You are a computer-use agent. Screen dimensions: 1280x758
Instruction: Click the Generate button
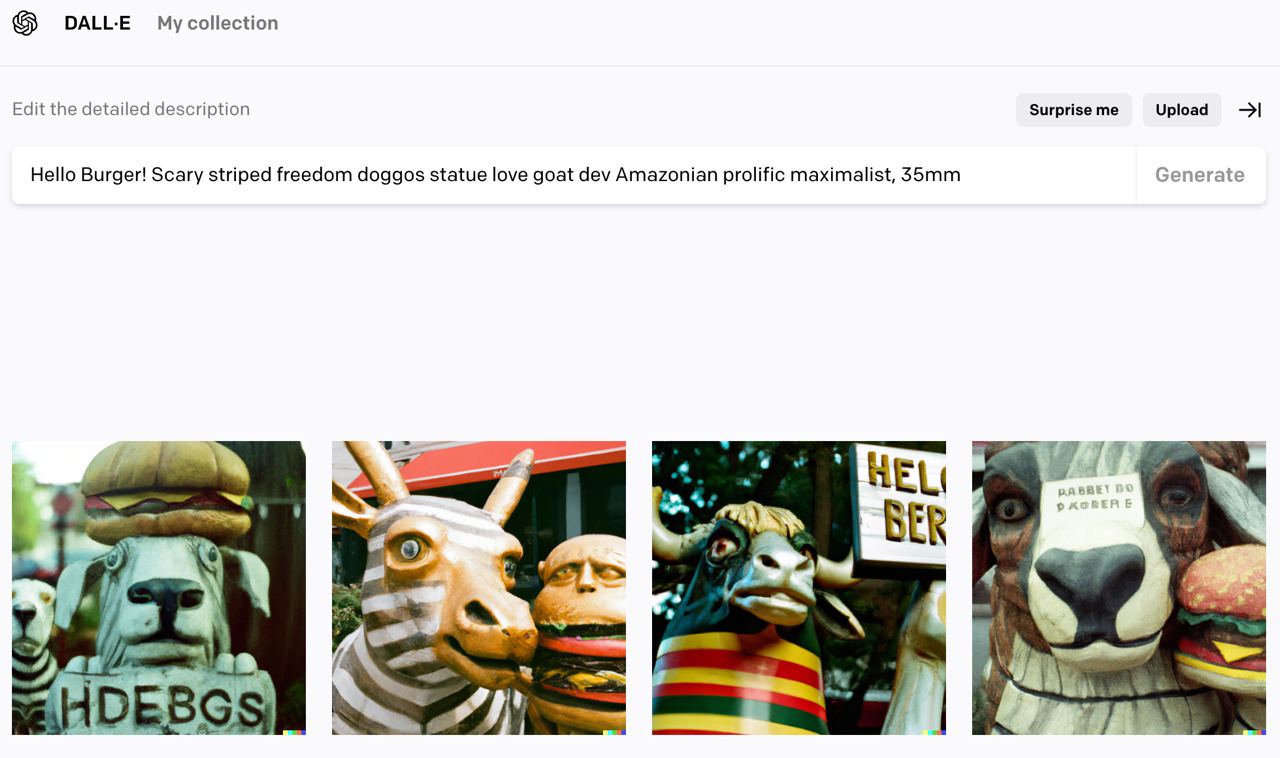click(1200, 175)
